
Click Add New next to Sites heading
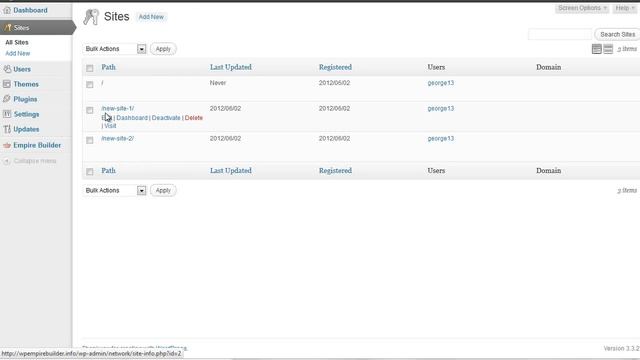coord(151,17)
